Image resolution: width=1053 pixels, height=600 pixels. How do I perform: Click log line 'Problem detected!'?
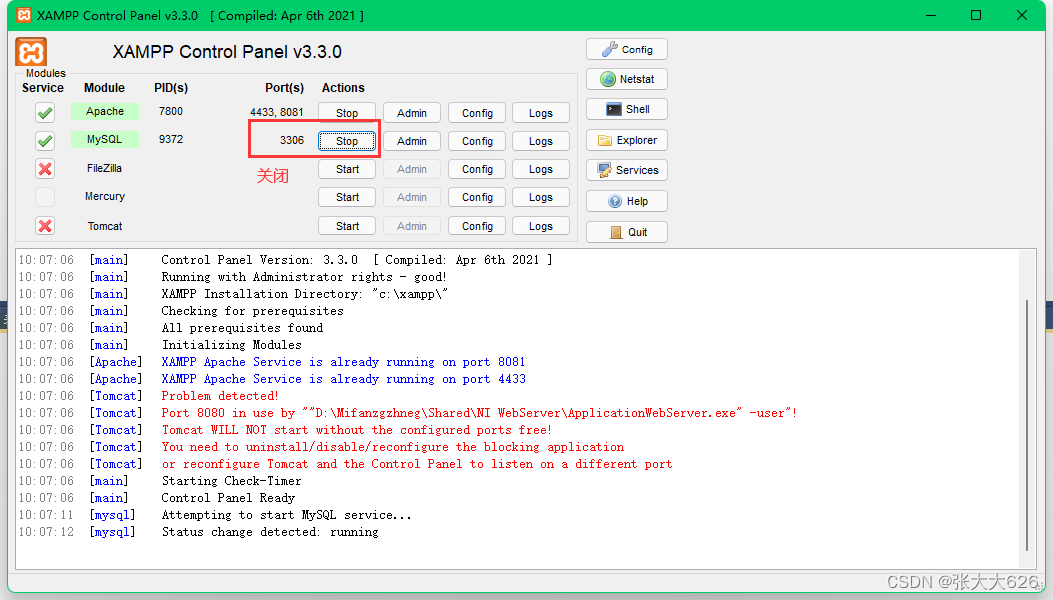(x=220, y=396)
